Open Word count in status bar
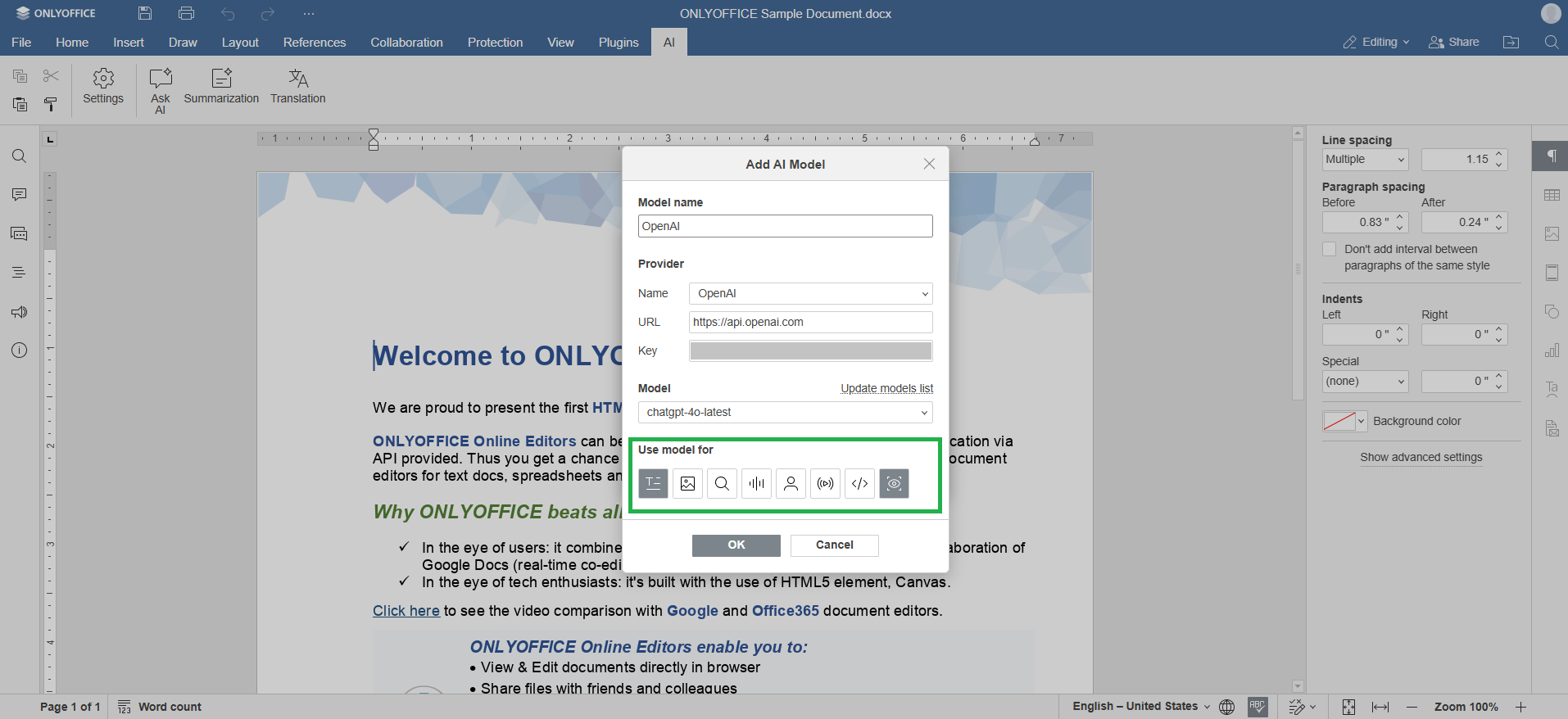1568x719 pixels. (x=160, y=707)
